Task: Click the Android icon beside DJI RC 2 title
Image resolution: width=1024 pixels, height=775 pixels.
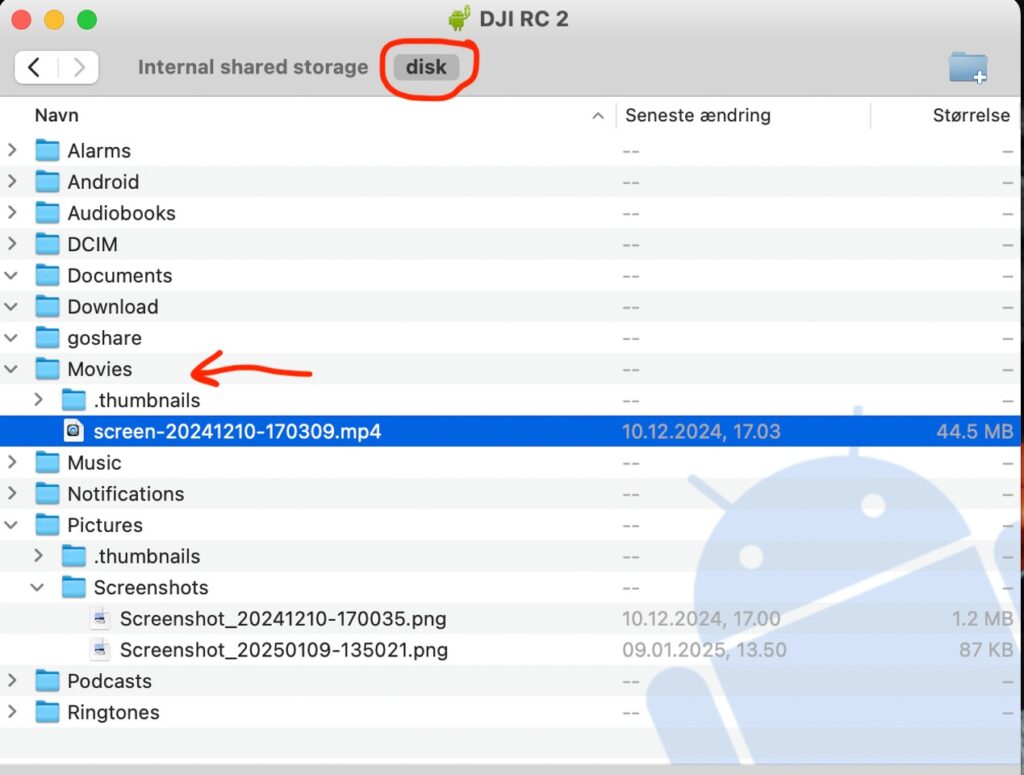Action: pos(460,18)
